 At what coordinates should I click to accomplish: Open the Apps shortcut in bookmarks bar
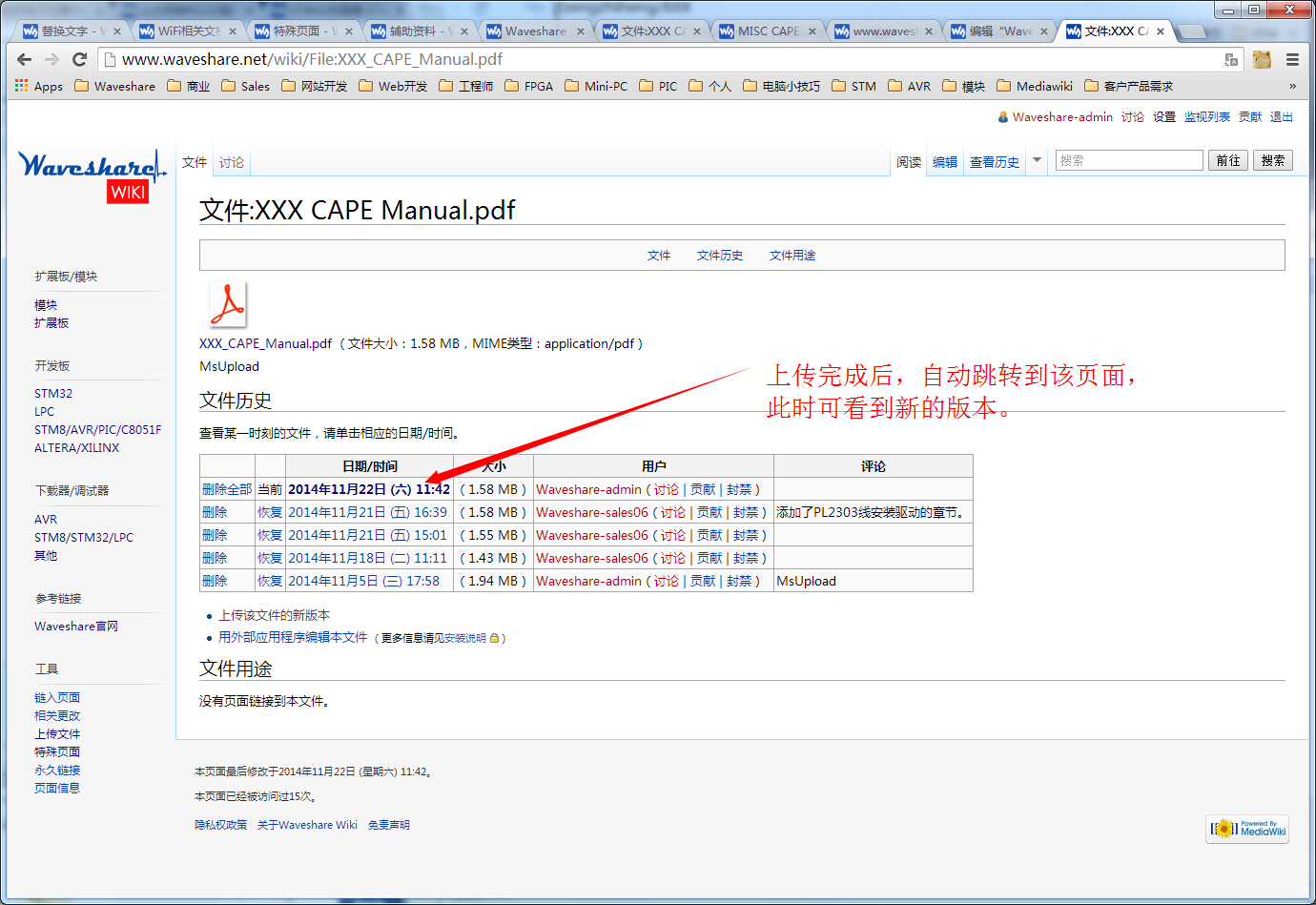[x=39, y=86]
